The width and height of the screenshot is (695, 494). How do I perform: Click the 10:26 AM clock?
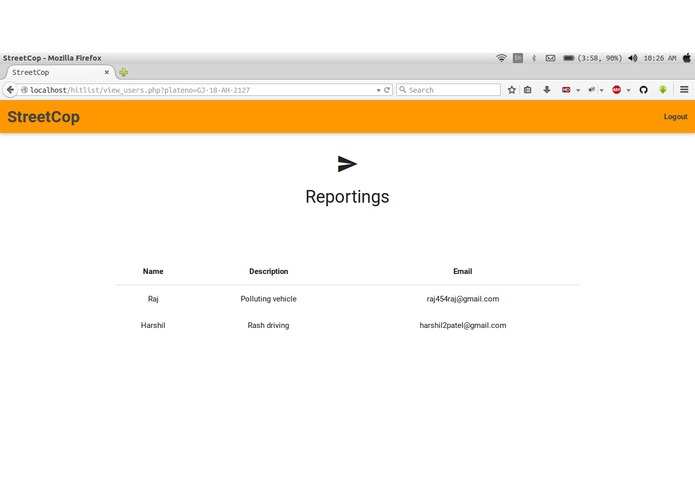tap(660, 58)
